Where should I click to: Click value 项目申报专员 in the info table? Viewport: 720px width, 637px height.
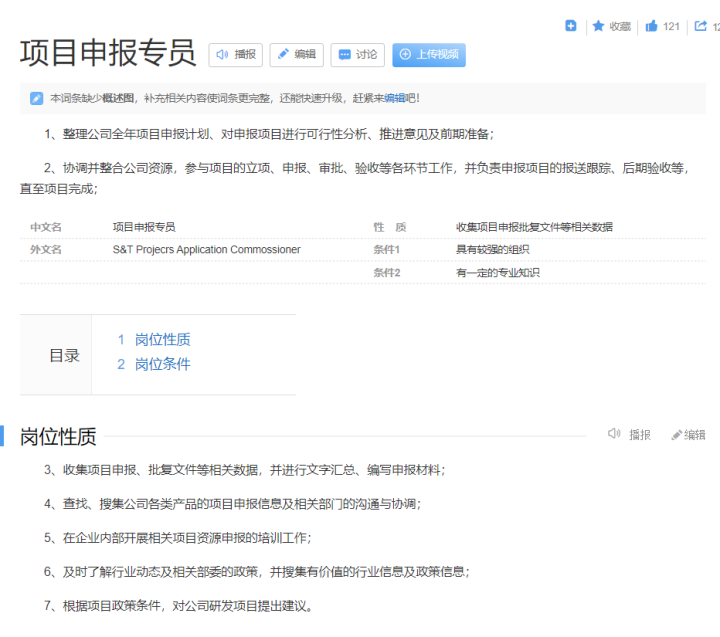pos(144,227)
